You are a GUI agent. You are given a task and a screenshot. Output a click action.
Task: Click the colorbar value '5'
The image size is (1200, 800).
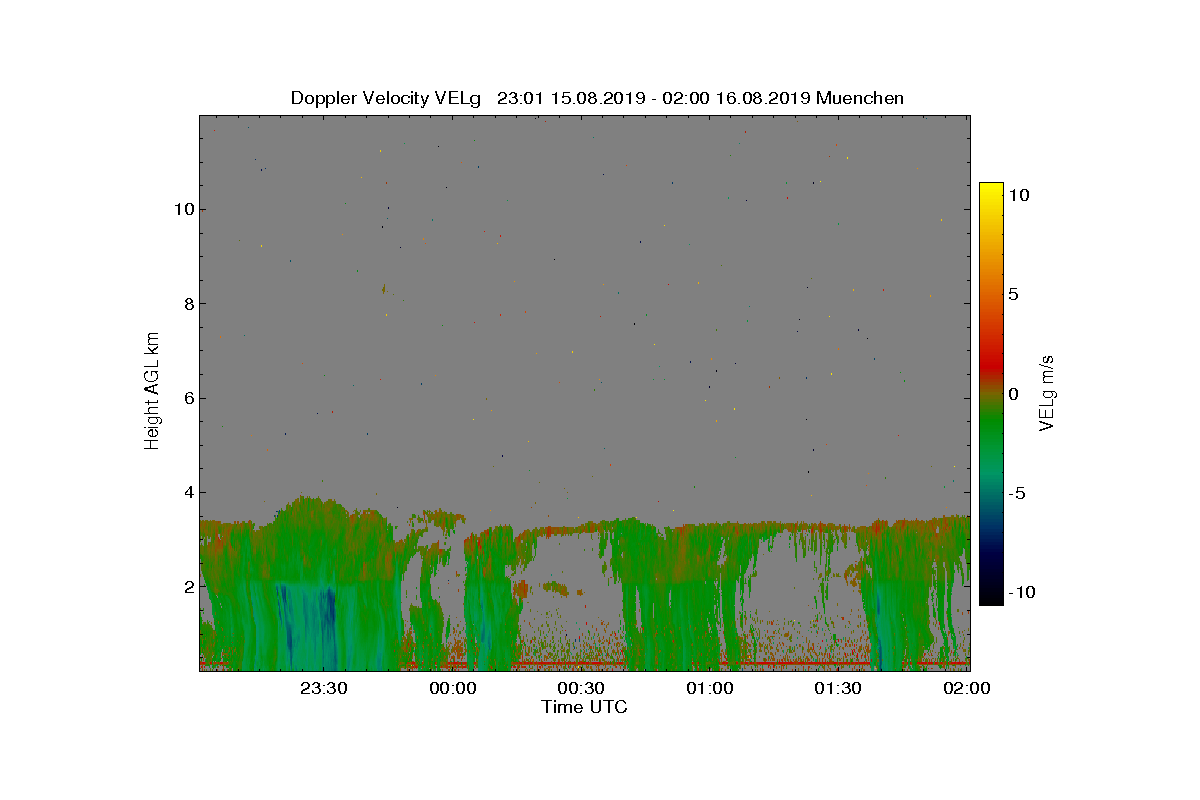click(1013, 295)
